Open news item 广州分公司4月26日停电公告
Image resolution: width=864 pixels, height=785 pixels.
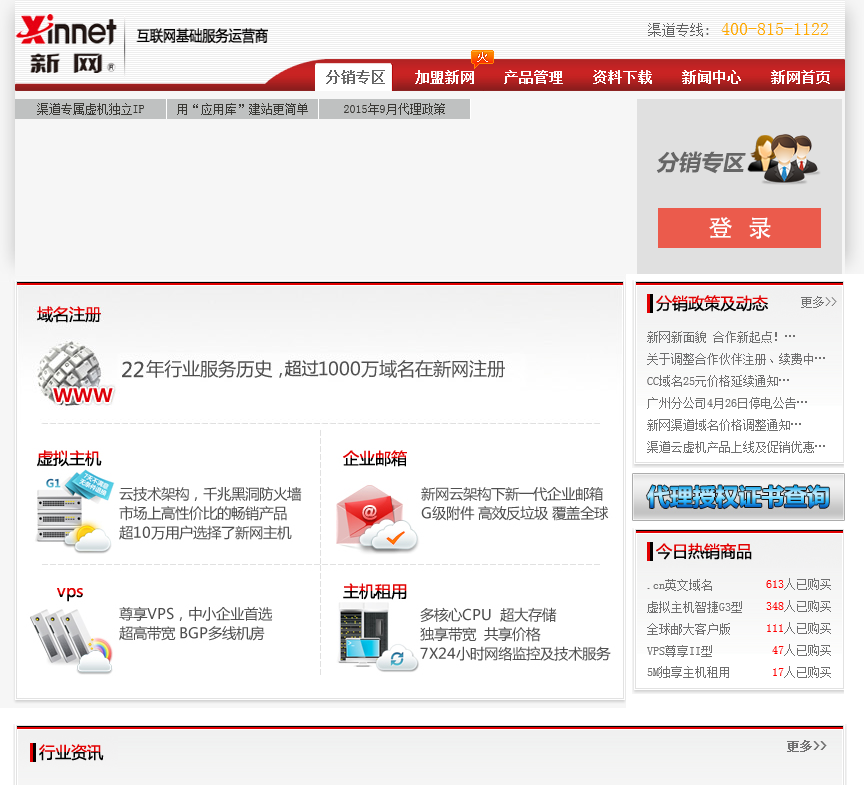(x=727, y=403)
